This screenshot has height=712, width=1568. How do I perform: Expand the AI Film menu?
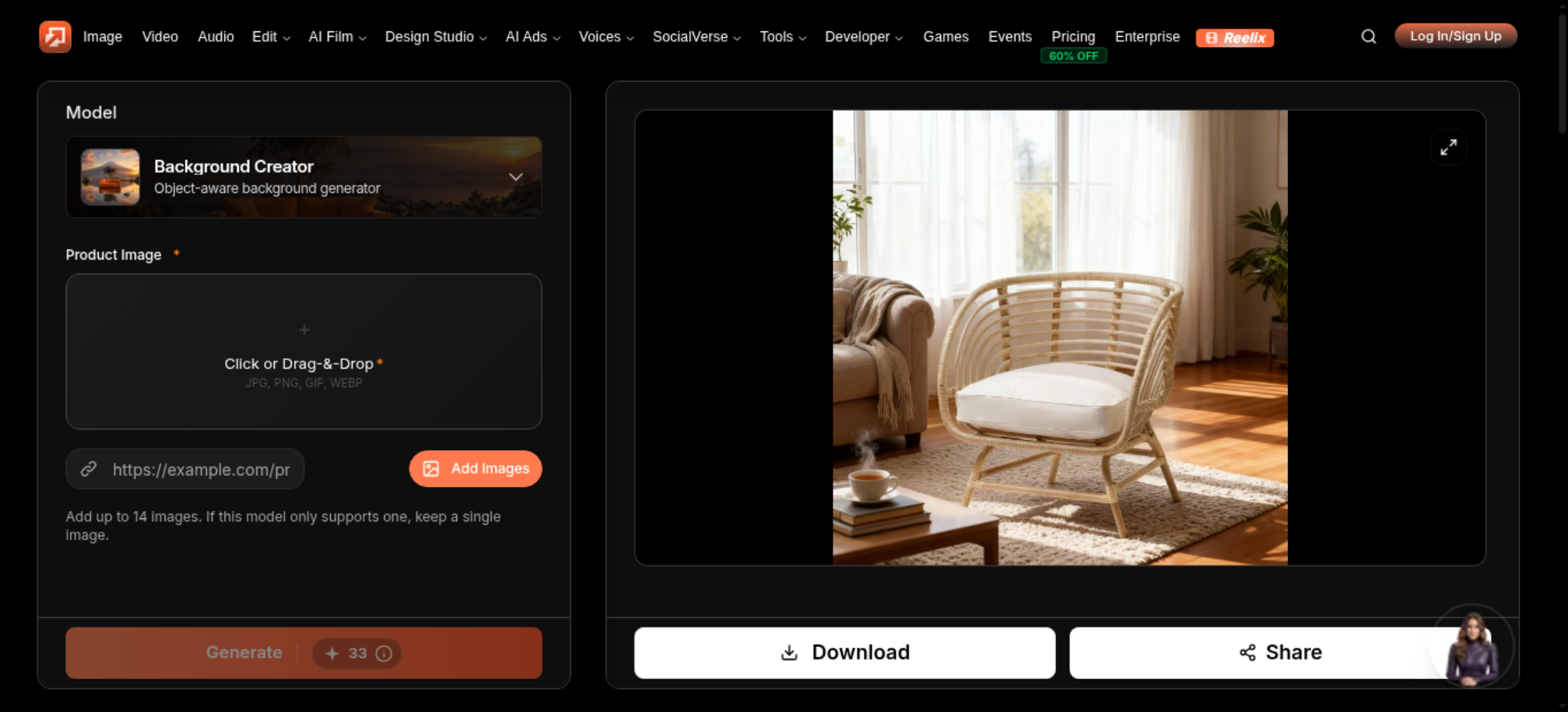click(x=338, y=37)
